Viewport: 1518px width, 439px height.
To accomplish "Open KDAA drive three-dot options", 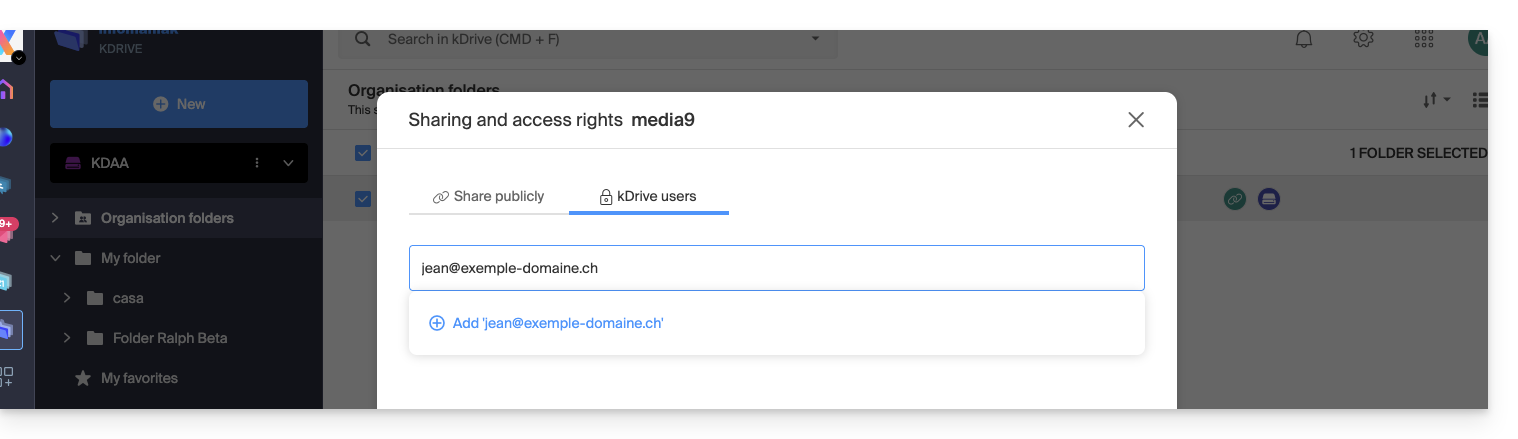I will coord(257,163).
